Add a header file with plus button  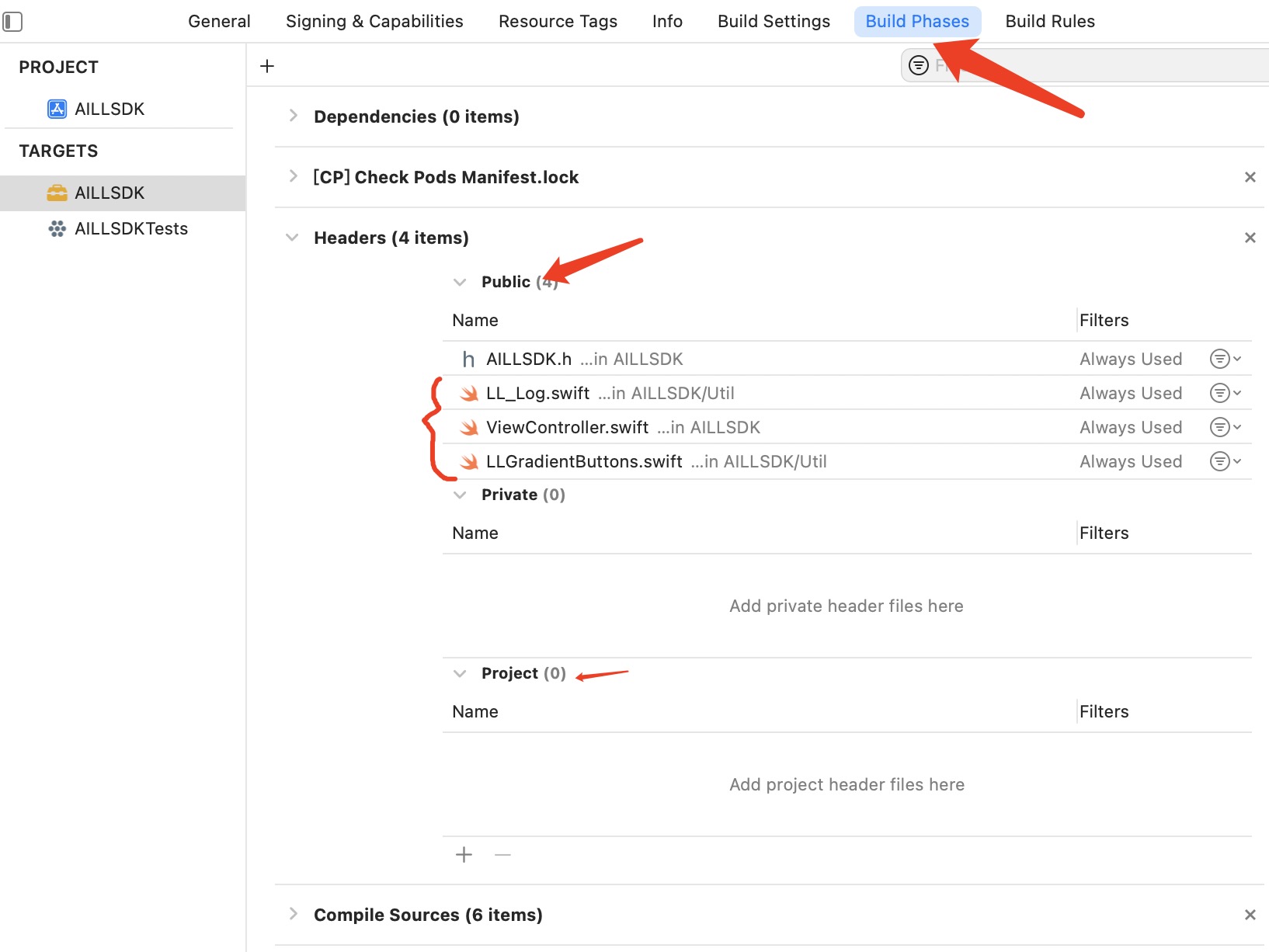(x=464, y=855)
